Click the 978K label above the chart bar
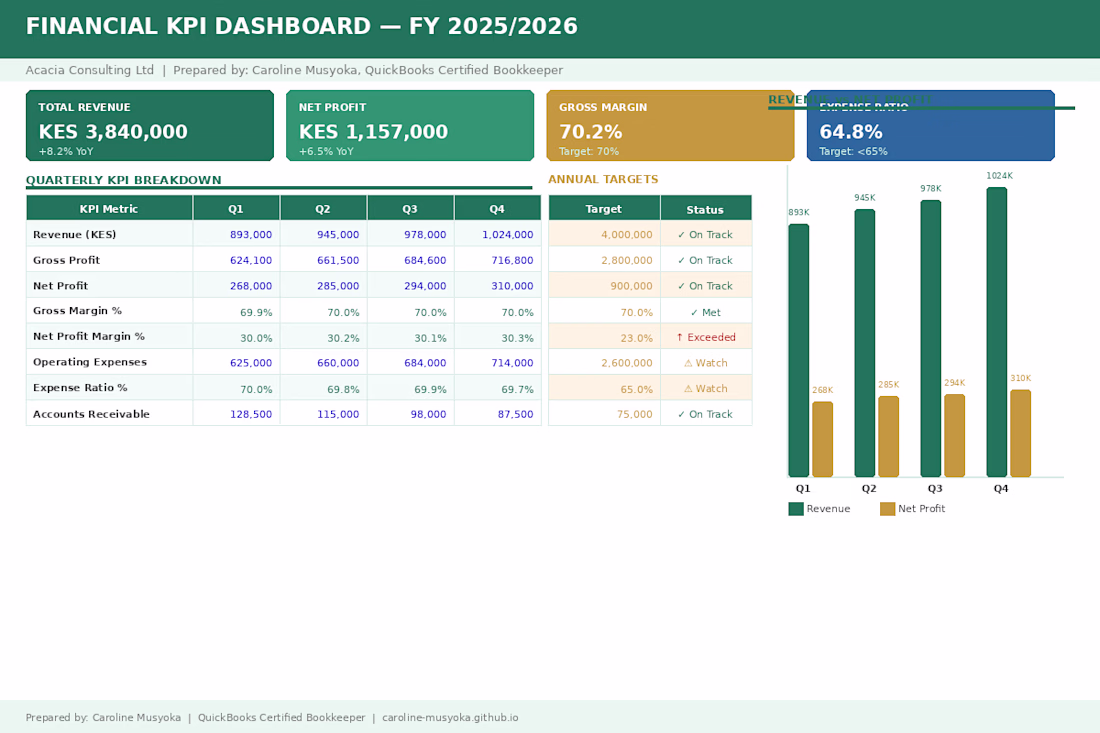Viewport: 1100px width, 733px height. point(931,189)
